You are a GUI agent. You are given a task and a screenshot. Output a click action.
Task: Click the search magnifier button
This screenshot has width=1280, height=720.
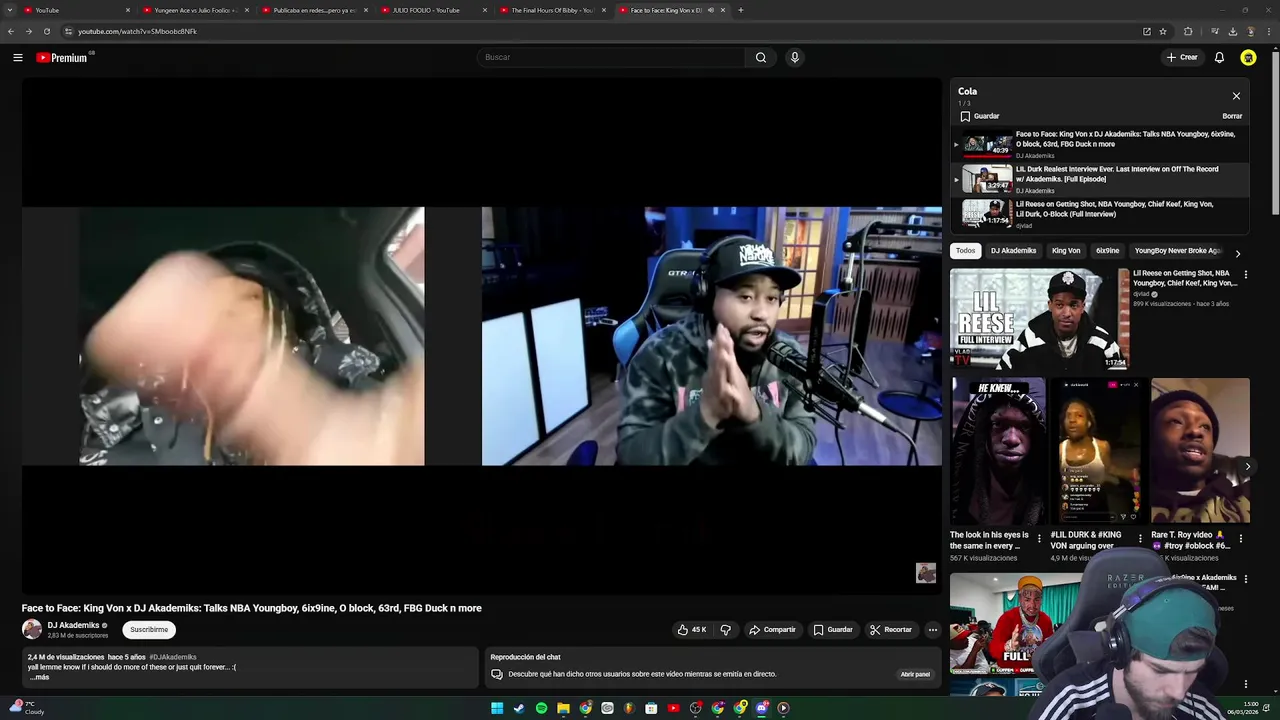tap(761, 57)
